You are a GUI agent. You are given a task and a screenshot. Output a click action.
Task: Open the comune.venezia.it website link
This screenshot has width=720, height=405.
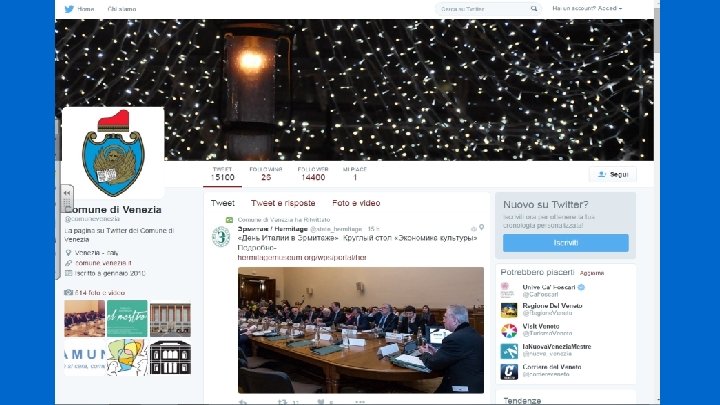103,263
